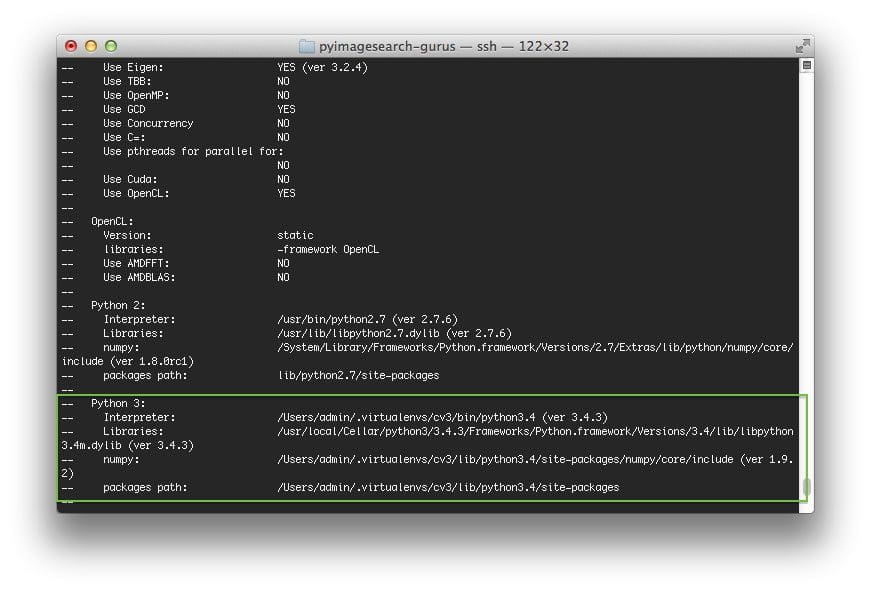Click the 'OpenCL:' section header
The width and height of the screenshot is (871, 592).
click(112, 222)
